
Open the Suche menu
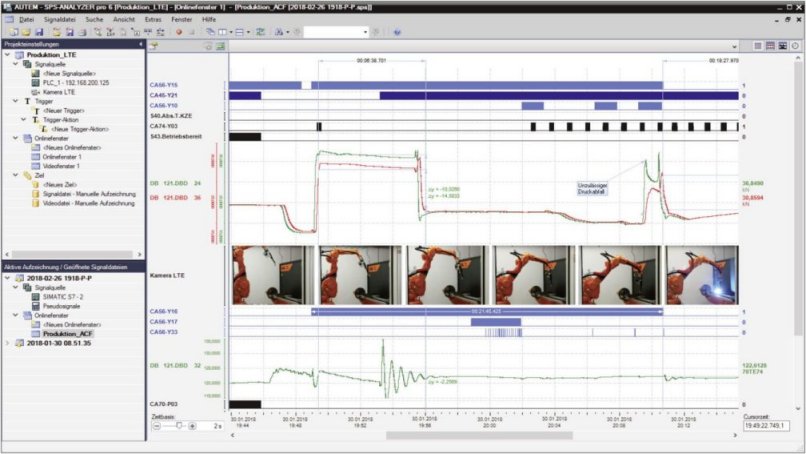pos(94,20)
